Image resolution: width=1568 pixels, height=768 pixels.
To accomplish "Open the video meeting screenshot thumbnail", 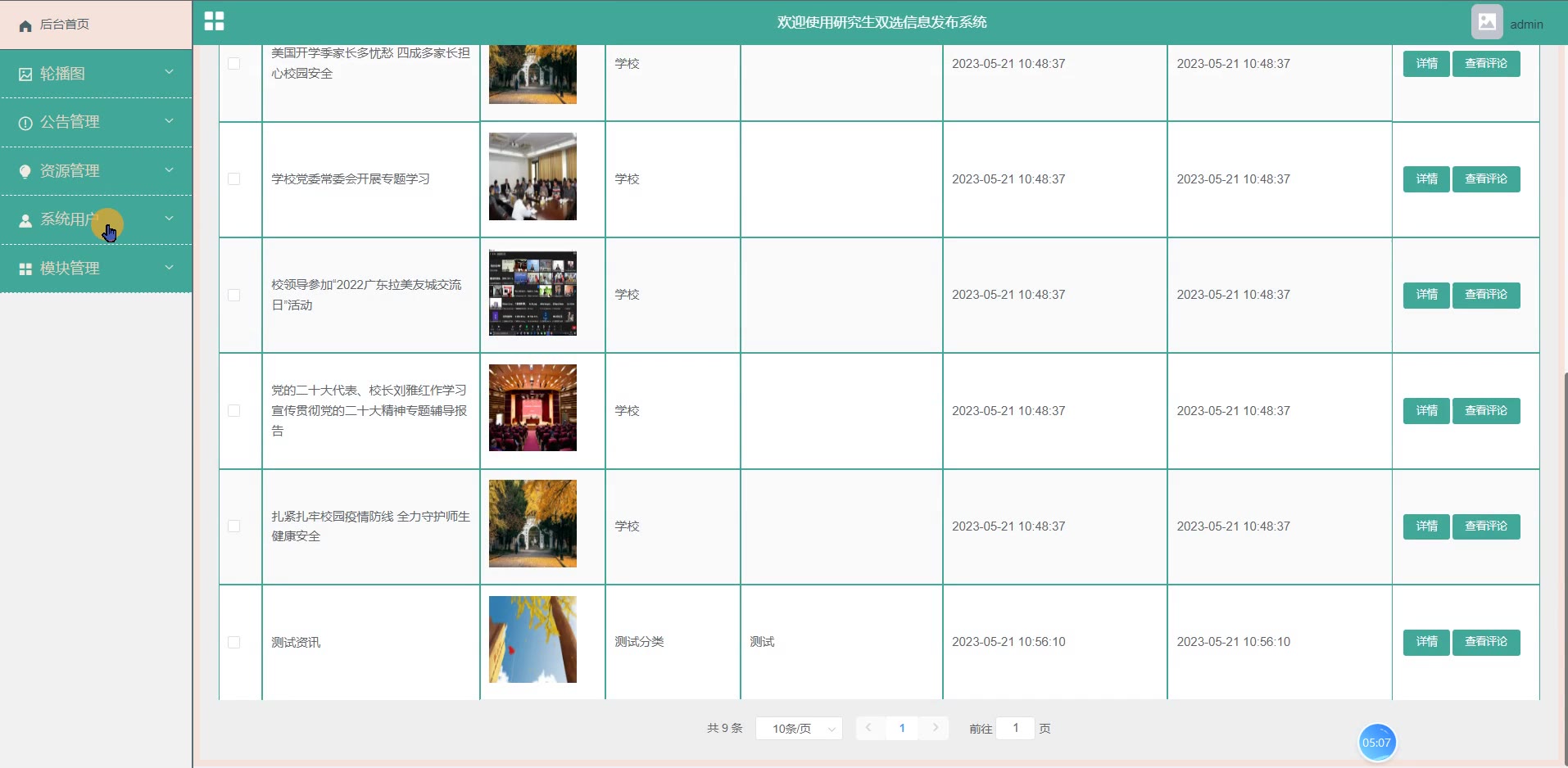I will tap(532, 293).
